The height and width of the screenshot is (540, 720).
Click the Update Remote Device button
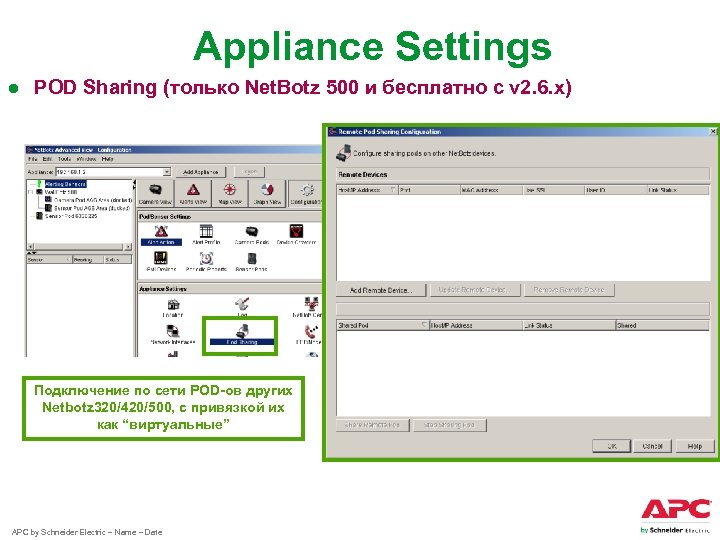(475, 290)
